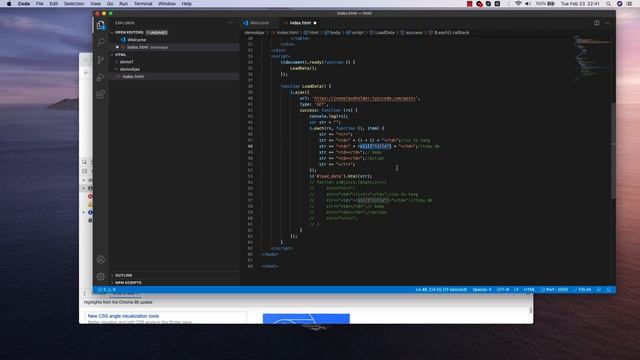The image size is (640, 360).
Task: Open the Accounts icon in activity bar
Action: tap(101, 259)
